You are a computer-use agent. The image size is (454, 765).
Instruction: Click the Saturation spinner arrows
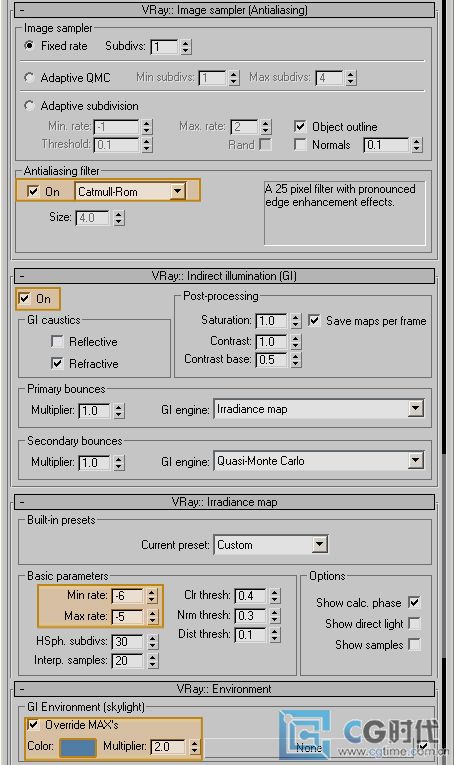tap(296, 321)
